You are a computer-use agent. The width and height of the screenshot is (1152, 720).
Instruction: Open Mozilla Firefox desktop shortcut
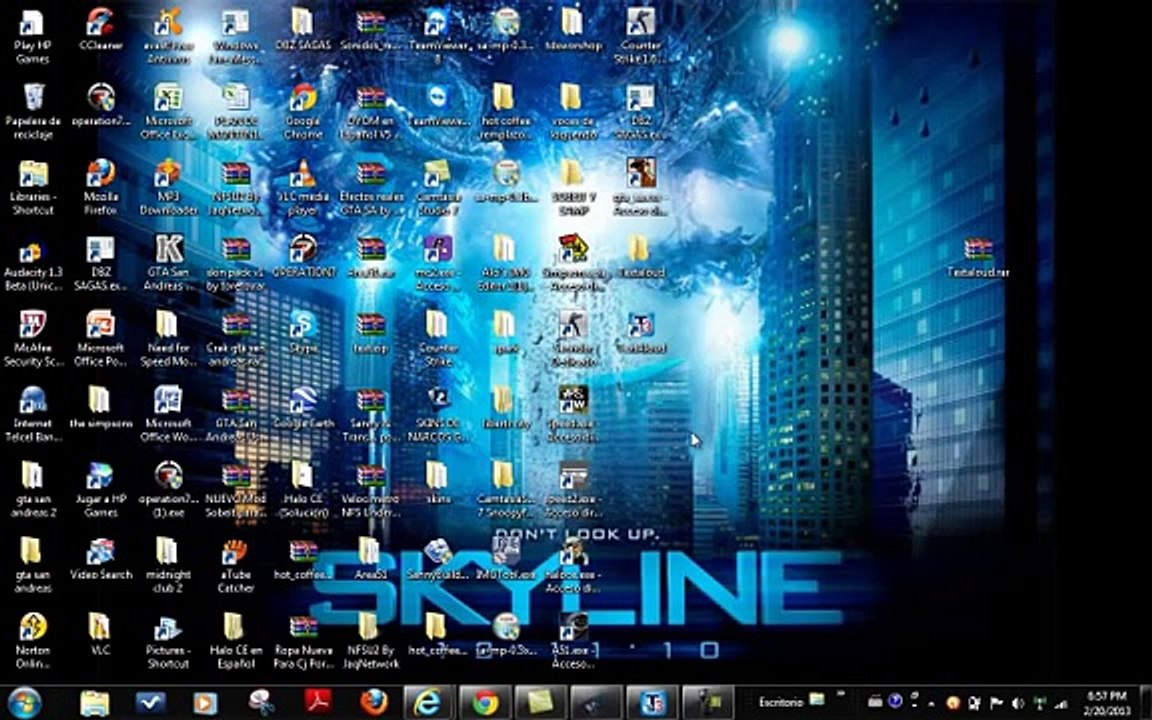[101, 187]
